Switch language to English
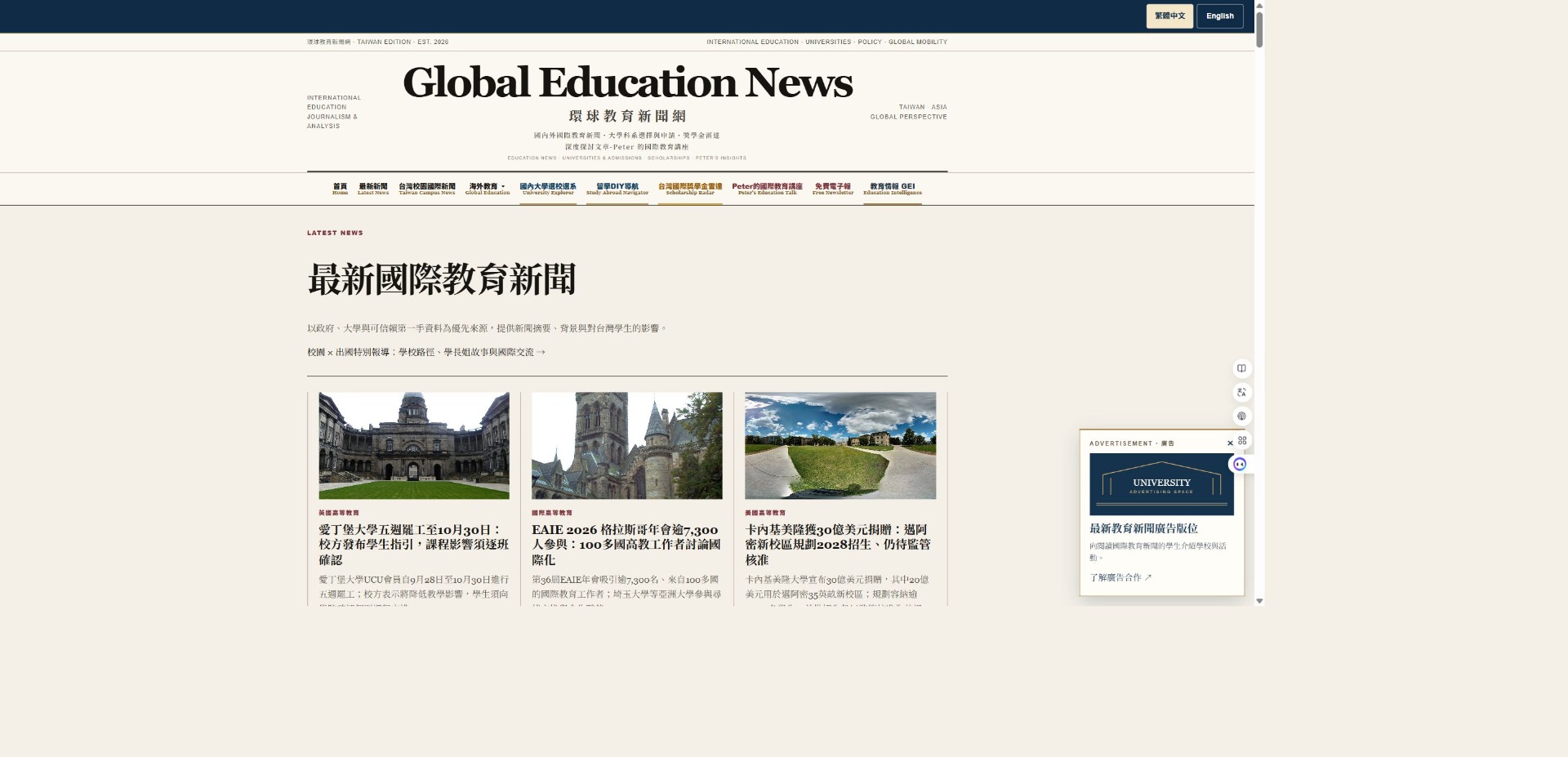Screen dimensions: 1568x757 1220,16
